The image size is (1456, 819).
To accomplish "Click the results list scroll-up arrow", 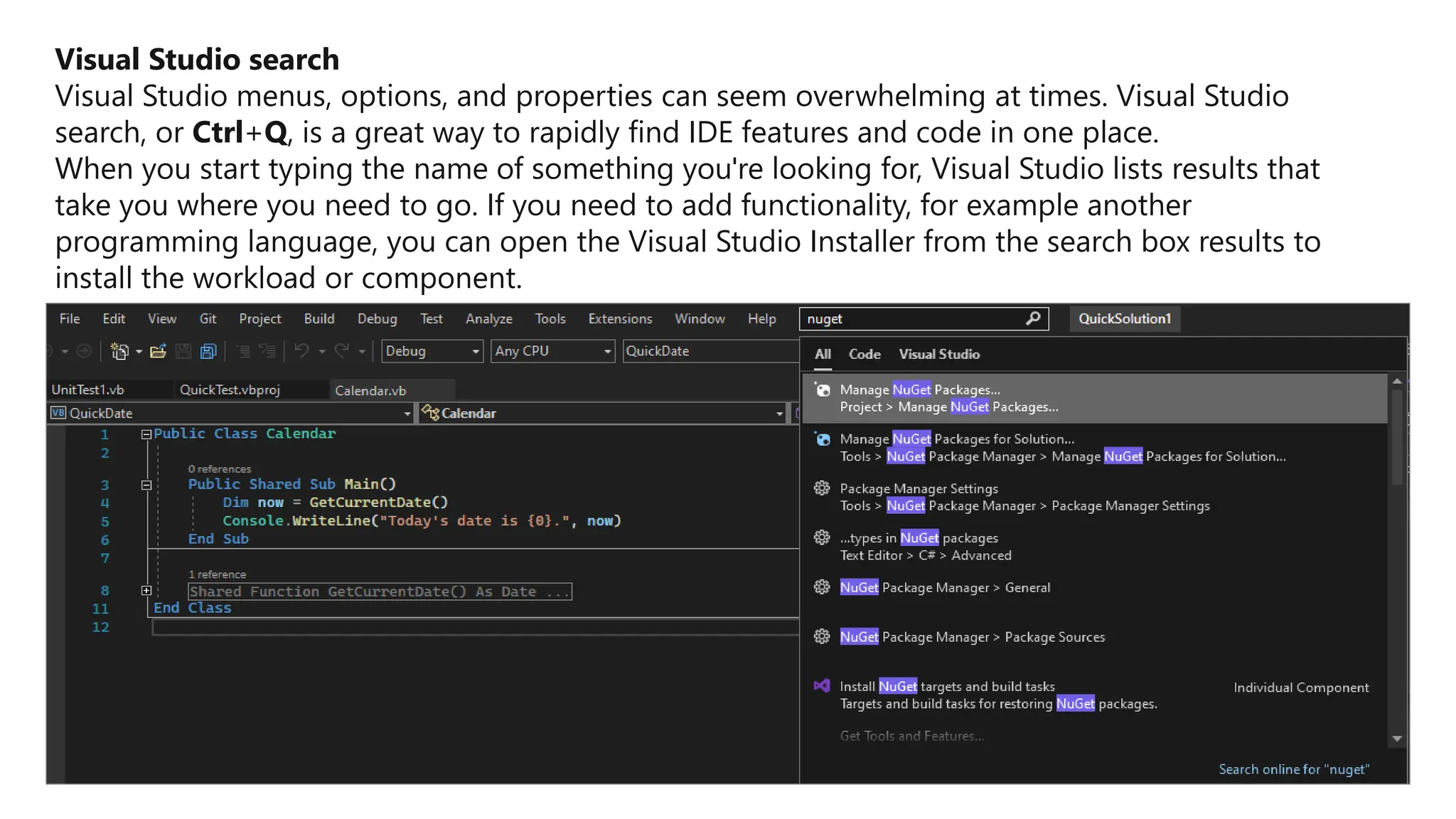I will tap(1397, 381).
